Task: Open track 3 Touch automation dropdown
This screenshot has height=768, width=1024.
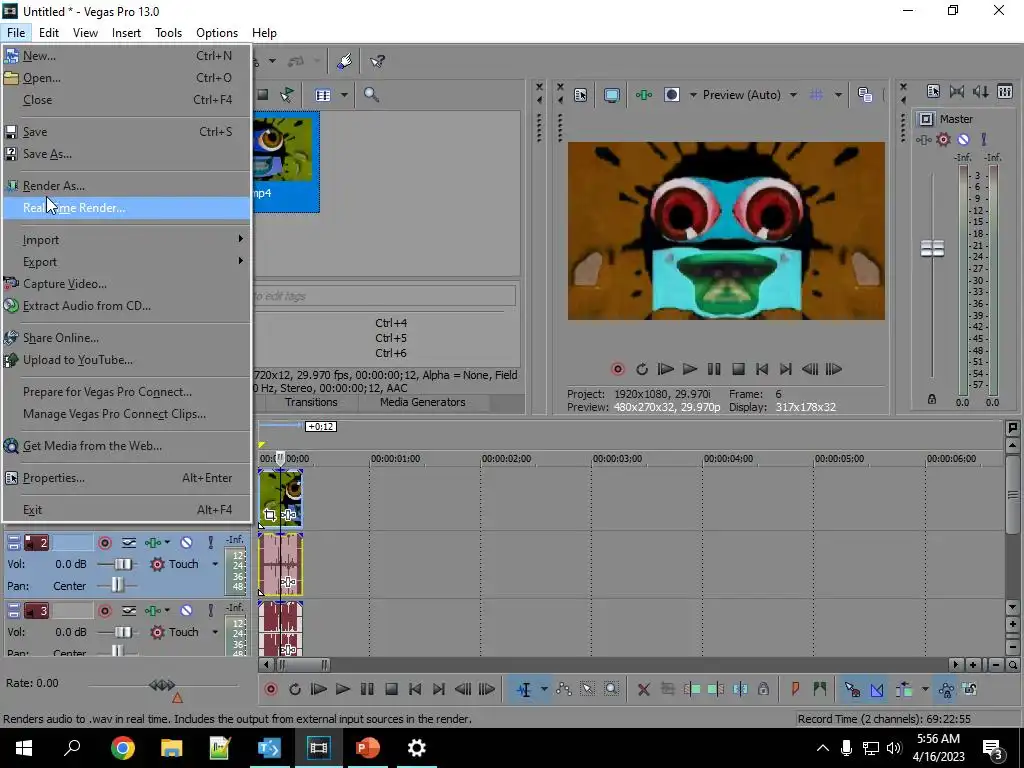Action: click(215, 632)
